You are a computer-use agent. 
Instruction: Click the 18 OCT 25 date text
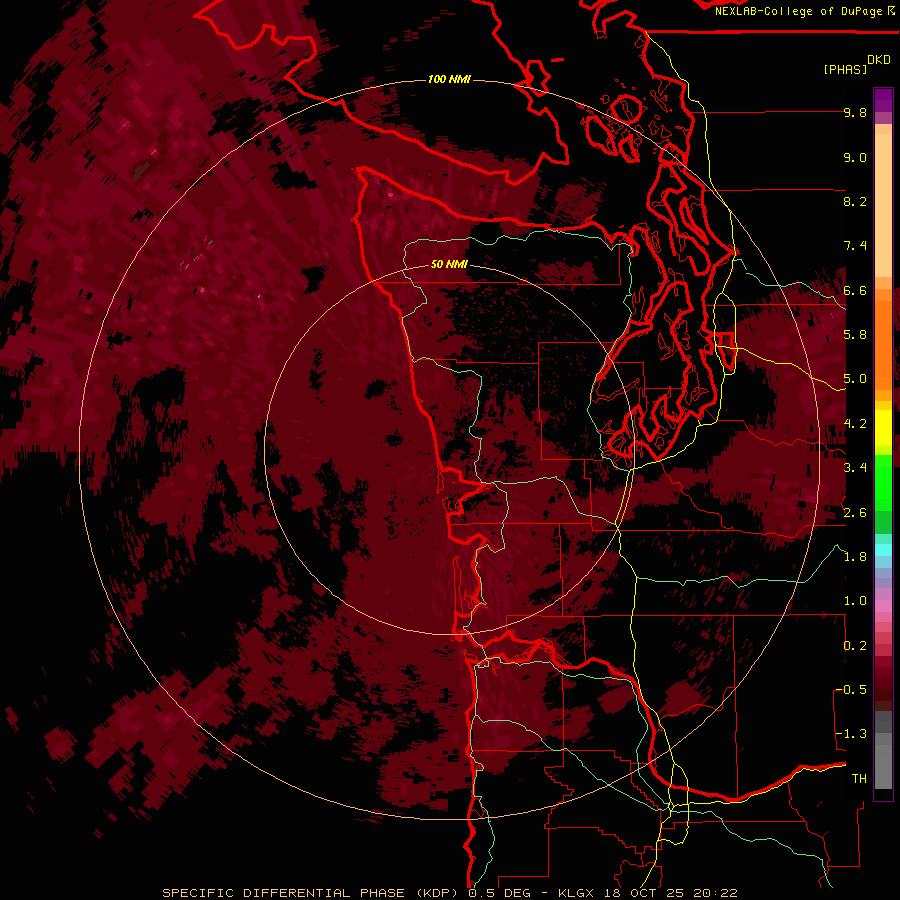coord(645,893)
